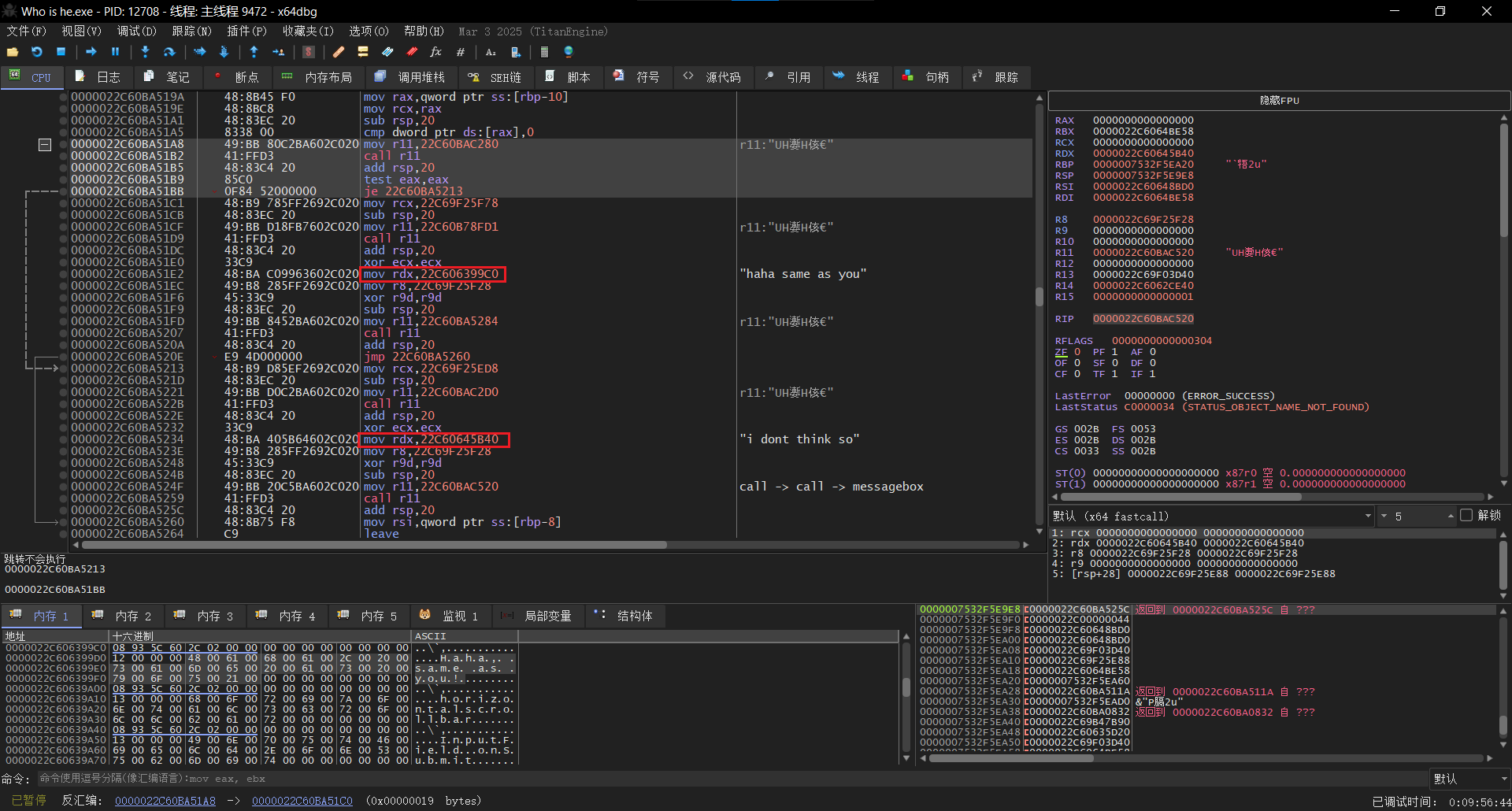Viewport: 1512px width, 811px height.
Task: Toggle the ZF flag value
Action: (x=1077, y=352)
